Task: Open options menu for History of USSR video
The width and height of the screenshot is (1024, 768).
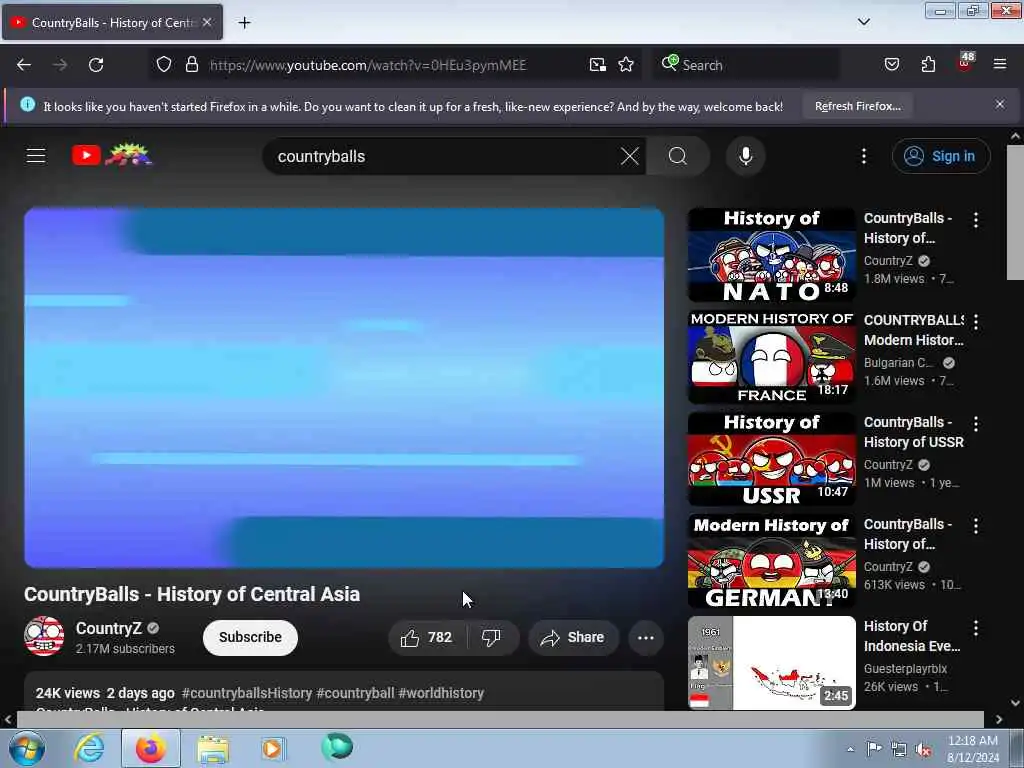Action: pos(976,424)
